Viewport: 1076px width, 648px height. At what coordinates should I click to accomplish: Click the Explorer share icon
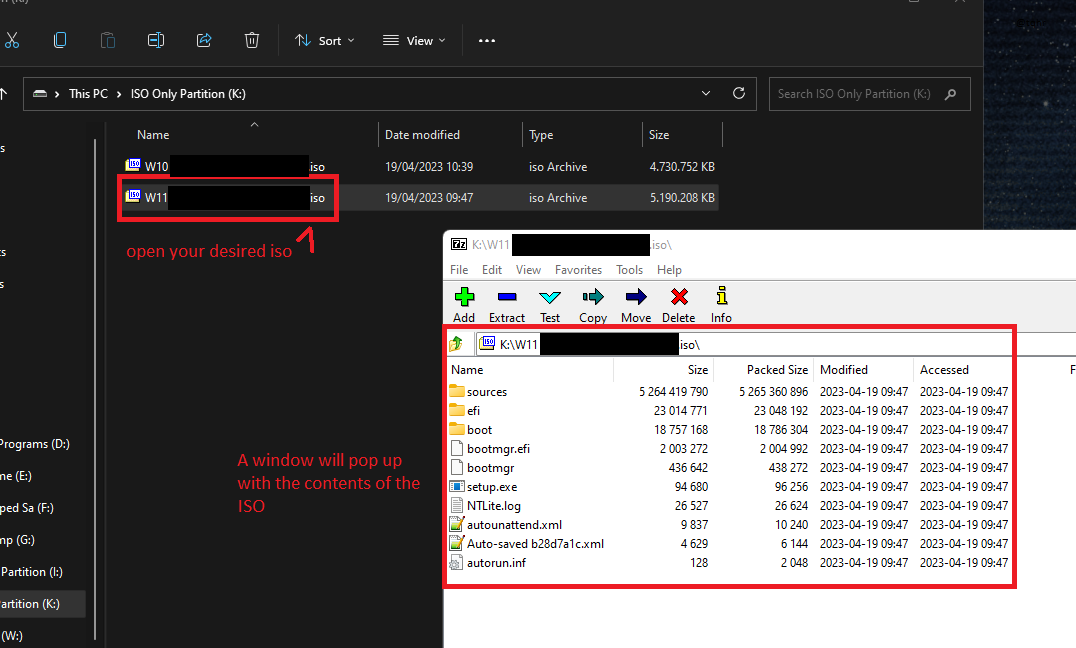point(204,40)
